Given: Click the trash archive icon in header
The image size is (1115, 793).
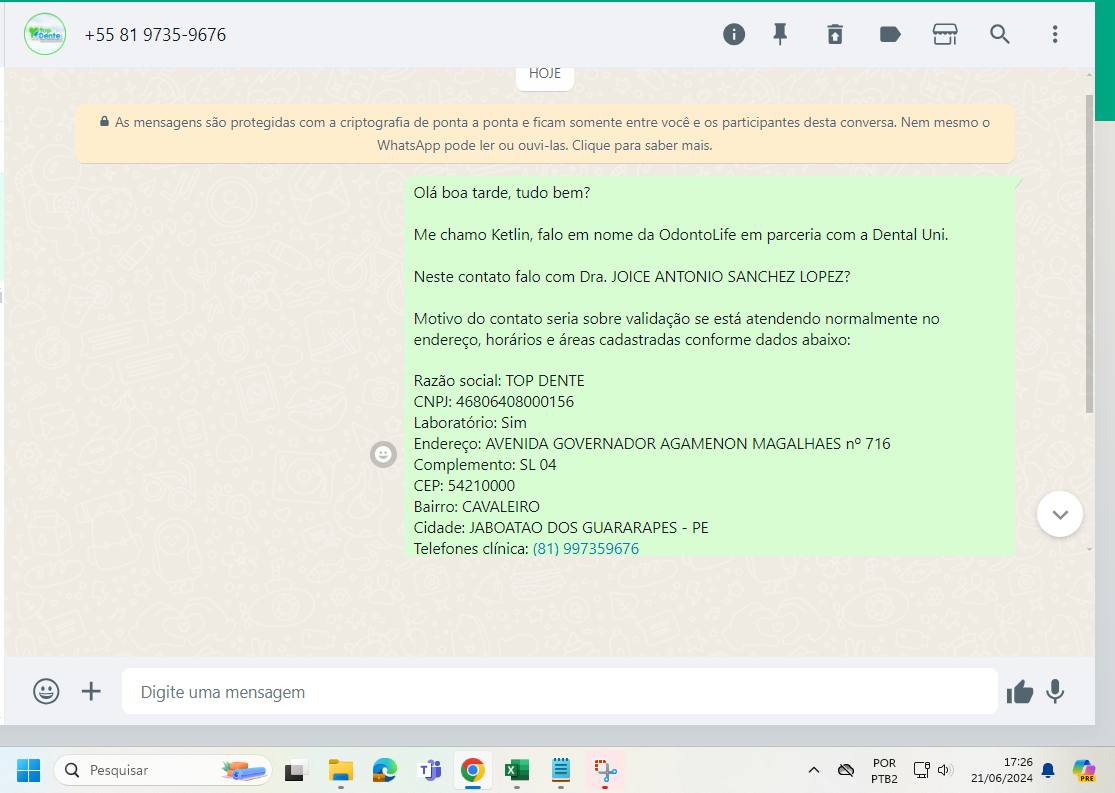Looking at the screenshot, I should point(835,34).
